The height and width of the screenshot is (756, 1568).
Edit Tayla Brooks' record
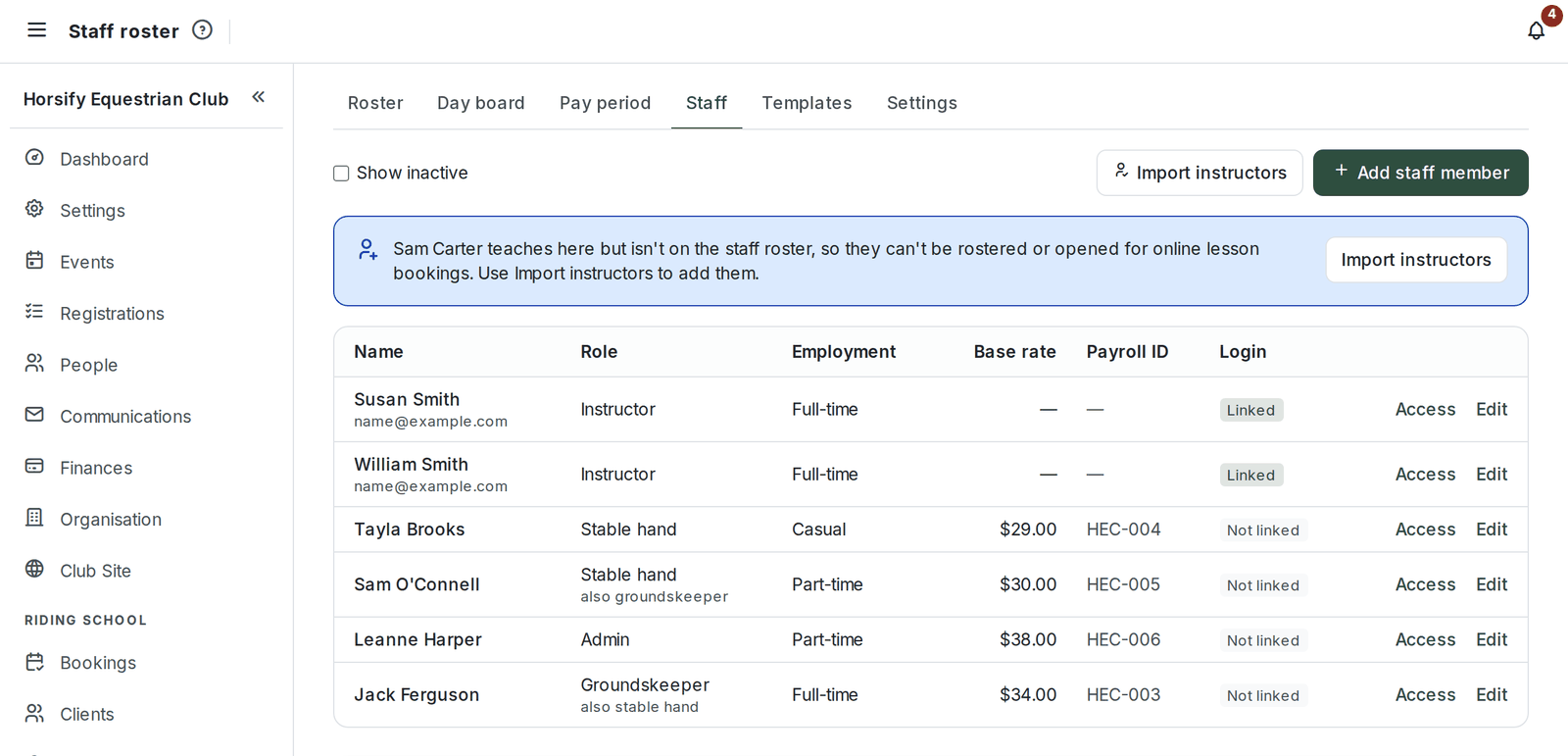(1492, 529)
